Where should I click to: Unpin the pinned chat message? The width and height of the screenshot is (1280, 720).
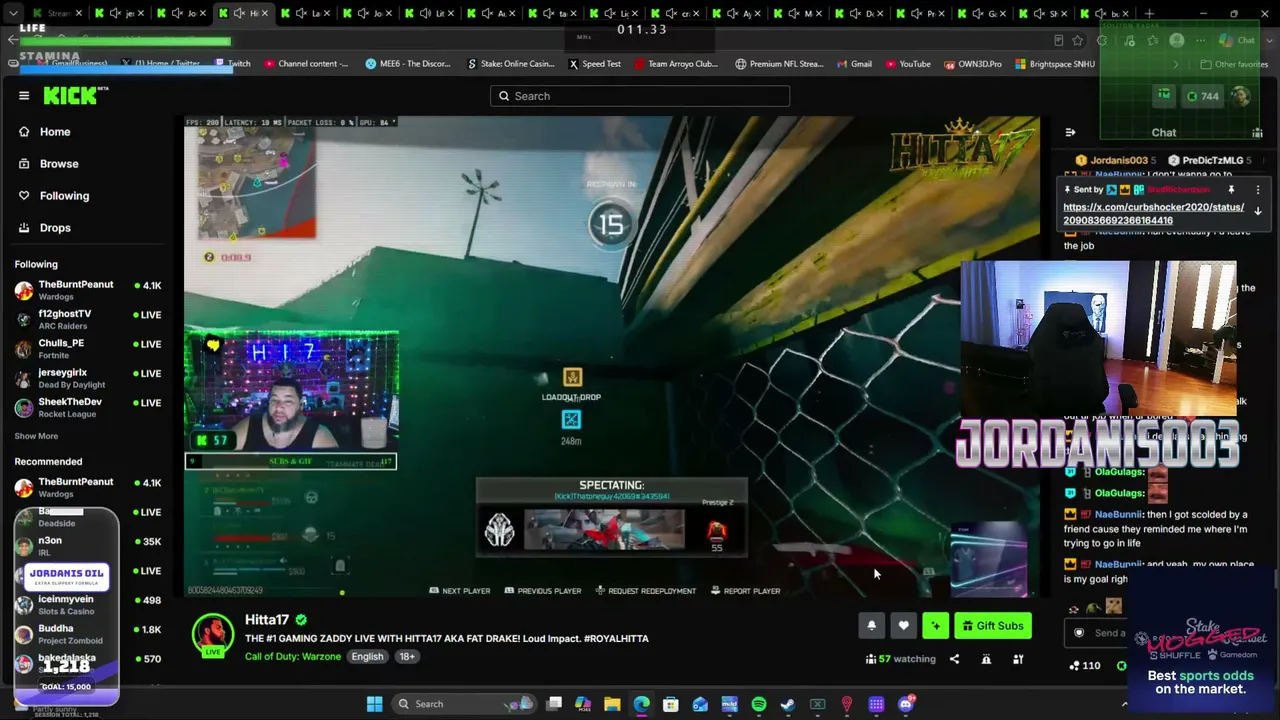coord(1231,190)
